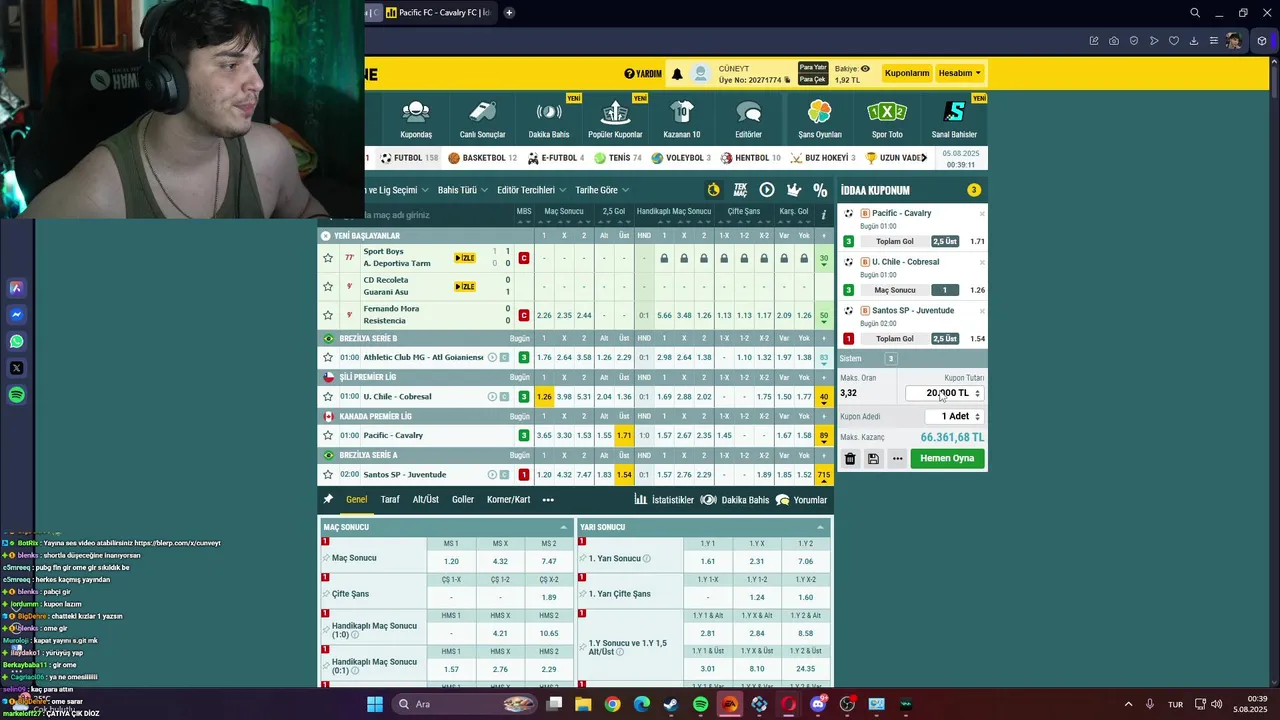
Task: Click the Para Yatır button
Action: click(813, 67)
